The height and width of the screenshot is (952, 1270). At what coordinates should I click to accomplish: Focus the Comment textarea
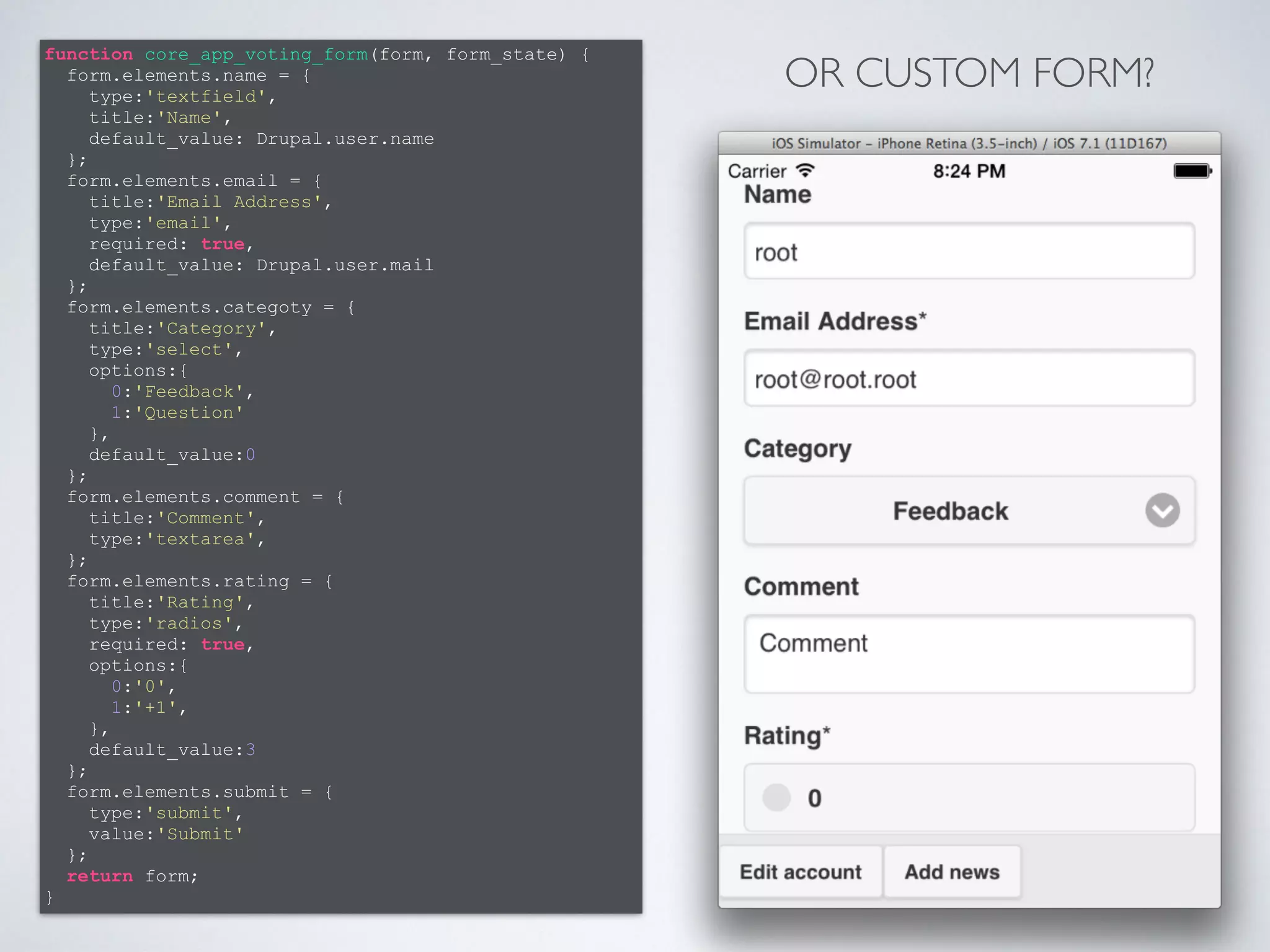coord(969,654)
